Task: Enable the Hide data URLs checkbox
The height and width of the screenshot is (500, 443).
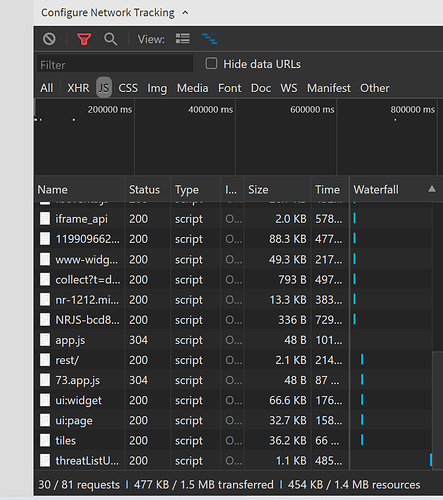Action: click(x=211, y=63)
